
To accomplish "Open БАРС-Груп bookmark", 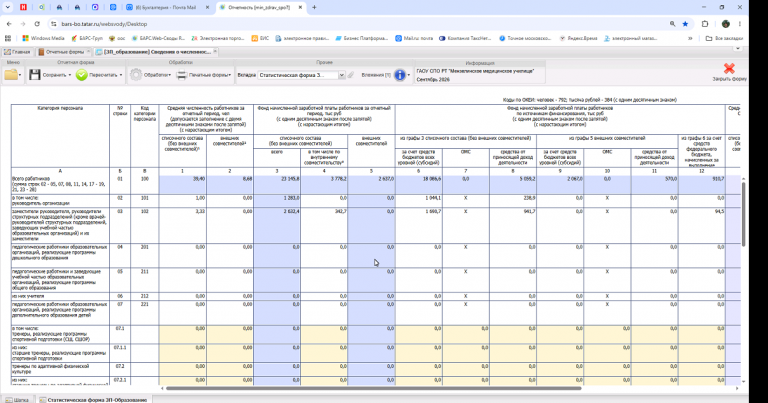I will click(x=87, y=38).
